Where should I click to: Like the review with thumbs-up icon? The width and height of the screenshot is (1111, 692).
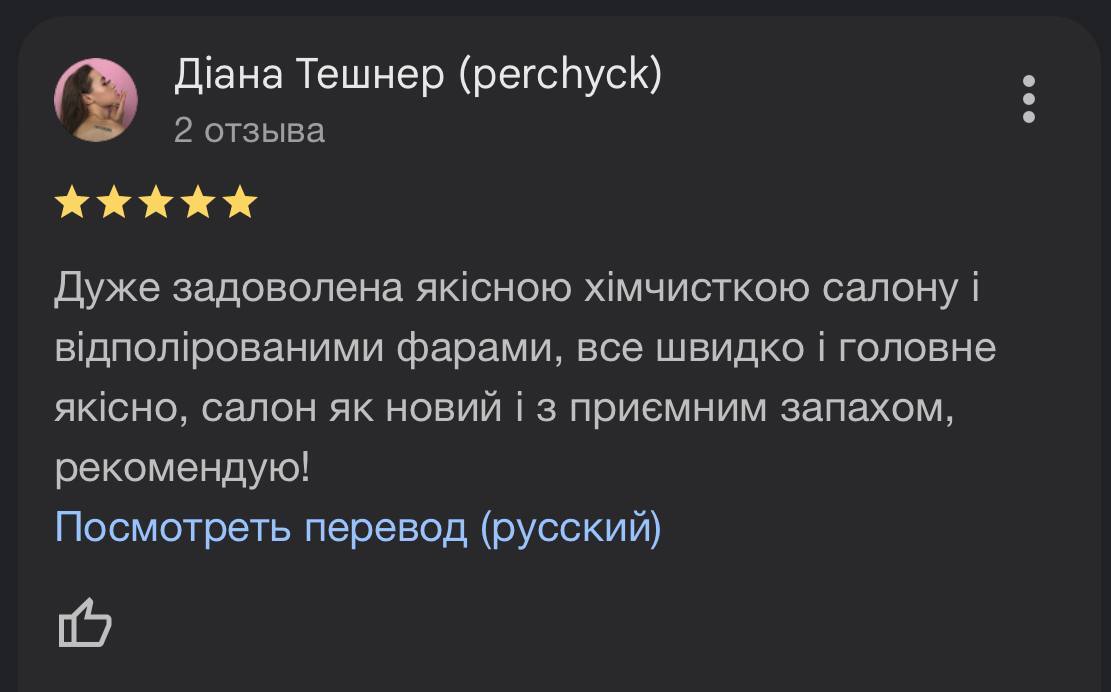click(x=84, y=623)
